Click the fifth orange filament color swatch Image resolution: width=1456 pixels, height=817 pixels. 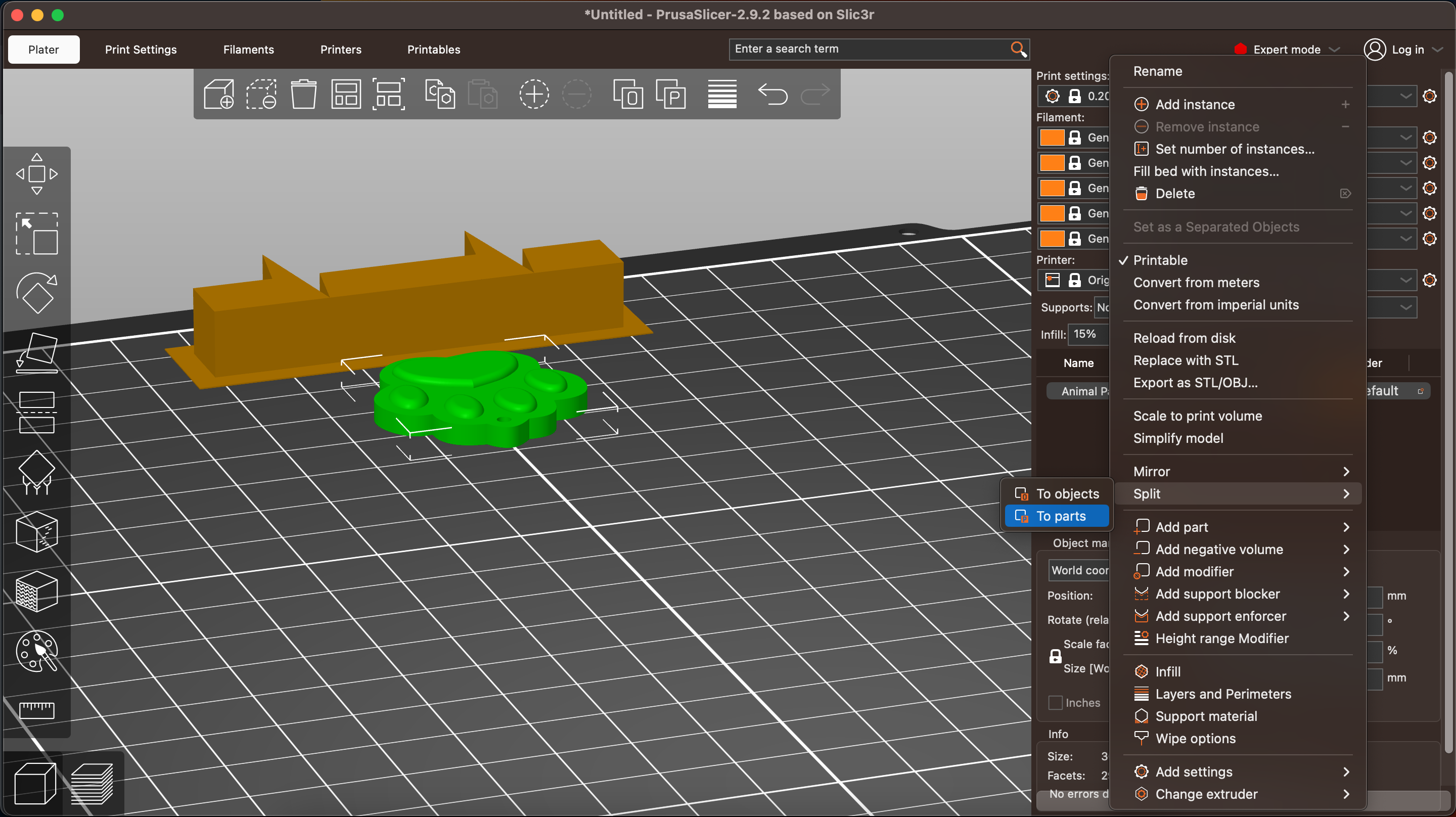[x=1052, y=239]
